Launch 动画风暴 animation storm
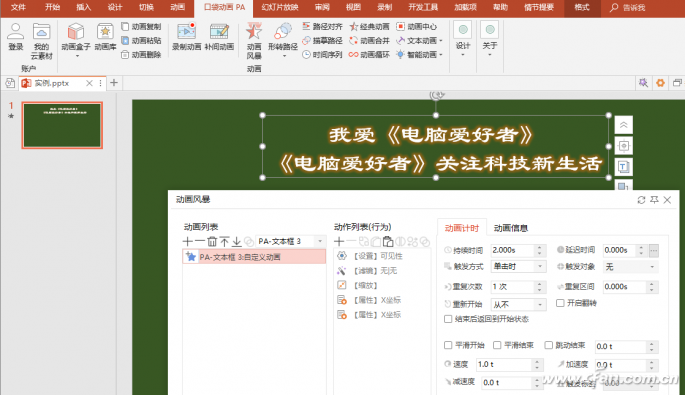This screenshot has width=685, height=395. [x=254, y=41]
